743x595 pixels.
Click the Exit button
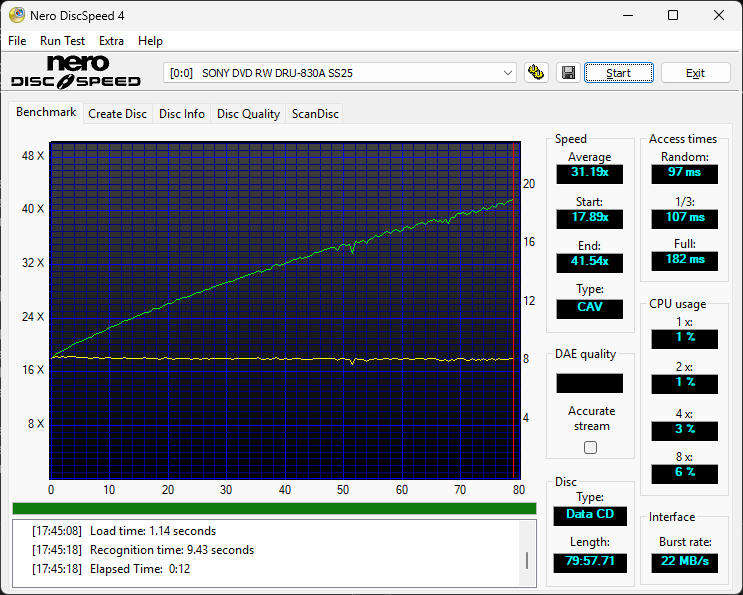coord(695,73)
